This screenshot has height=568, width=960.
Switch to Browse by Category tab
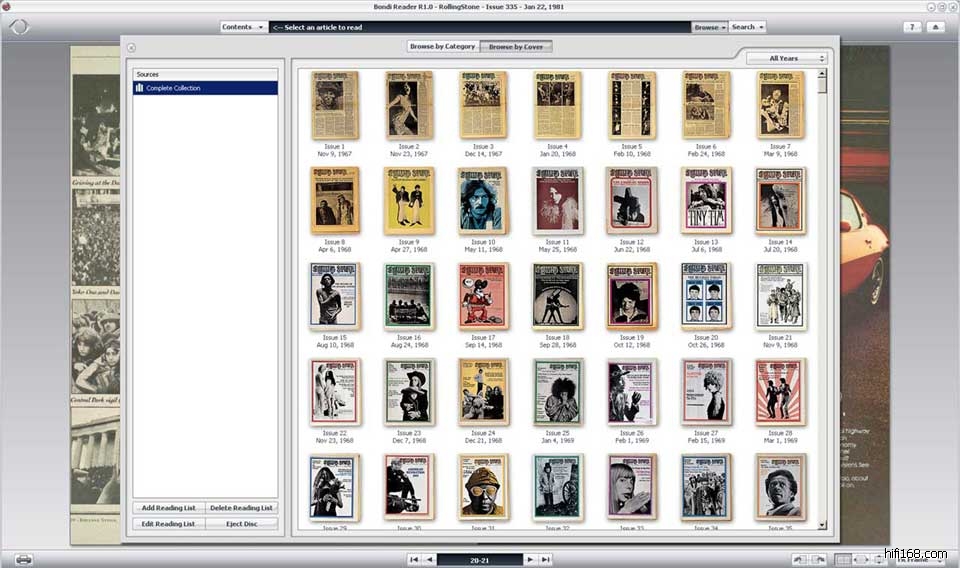pos(443,47)
